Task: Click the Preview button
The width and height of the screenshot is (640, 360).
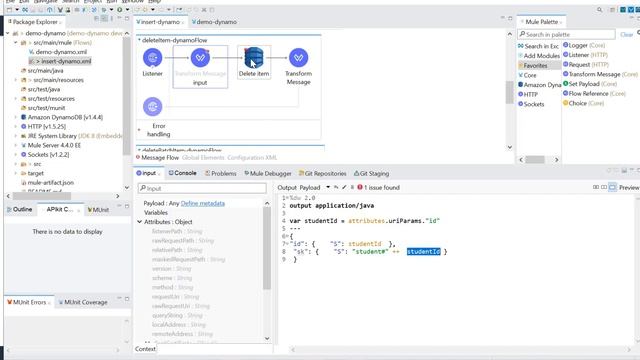Action: pos(629,187)
